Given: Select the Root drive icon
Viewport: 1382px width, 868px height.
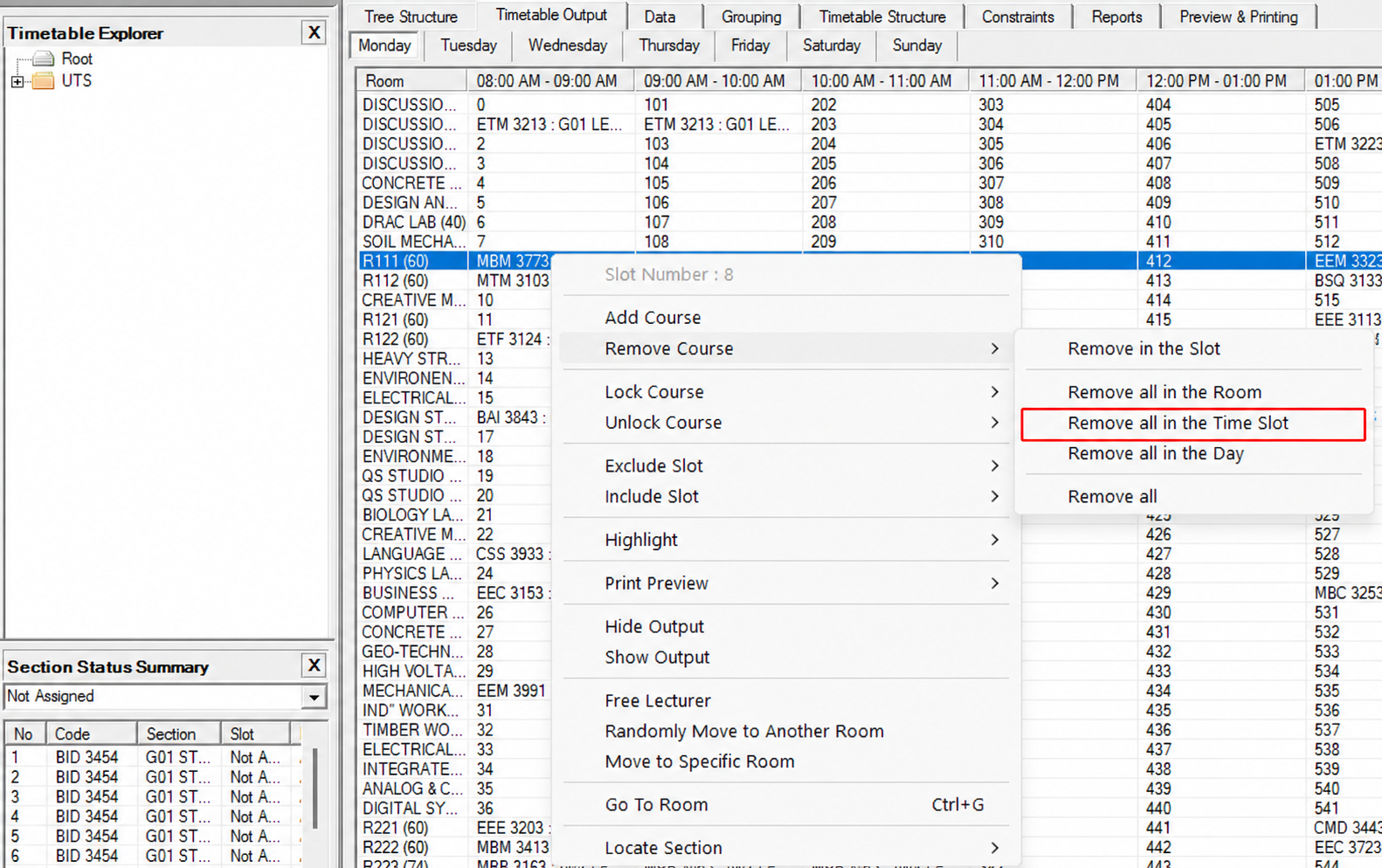Looking at the screenshot, I should [x=44, y=59].
